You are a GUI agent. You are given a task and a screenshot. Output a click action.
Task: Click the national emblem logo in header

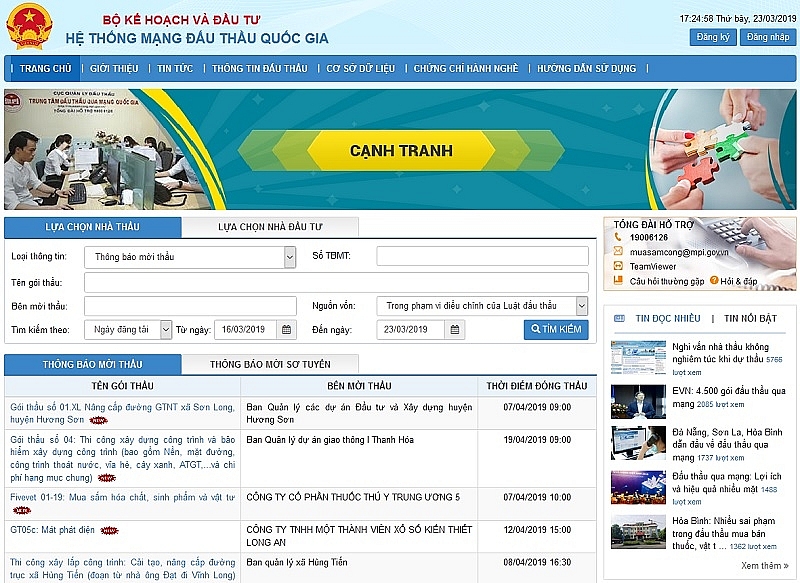28,26
